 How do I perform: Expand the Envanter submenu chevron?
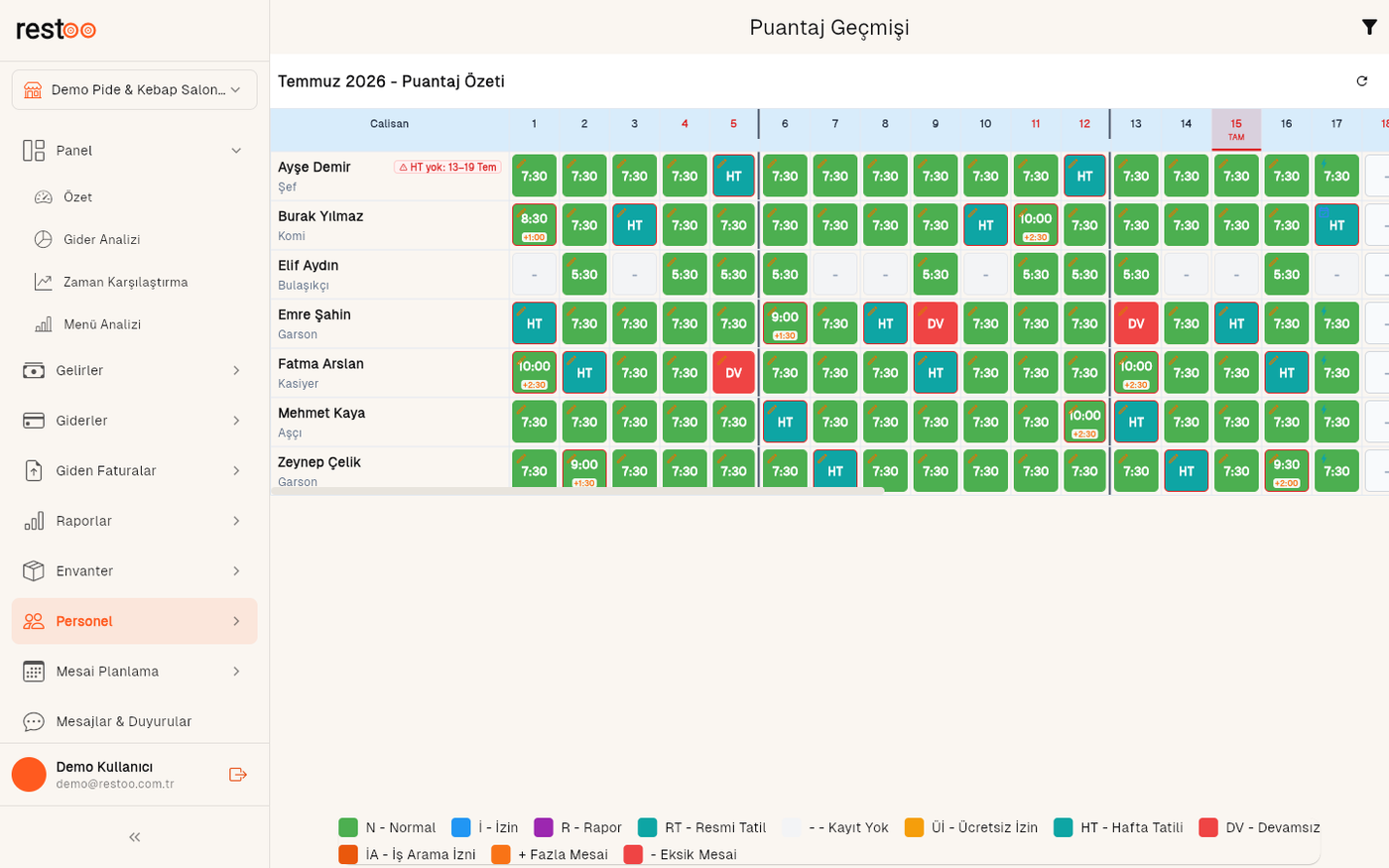236,571
